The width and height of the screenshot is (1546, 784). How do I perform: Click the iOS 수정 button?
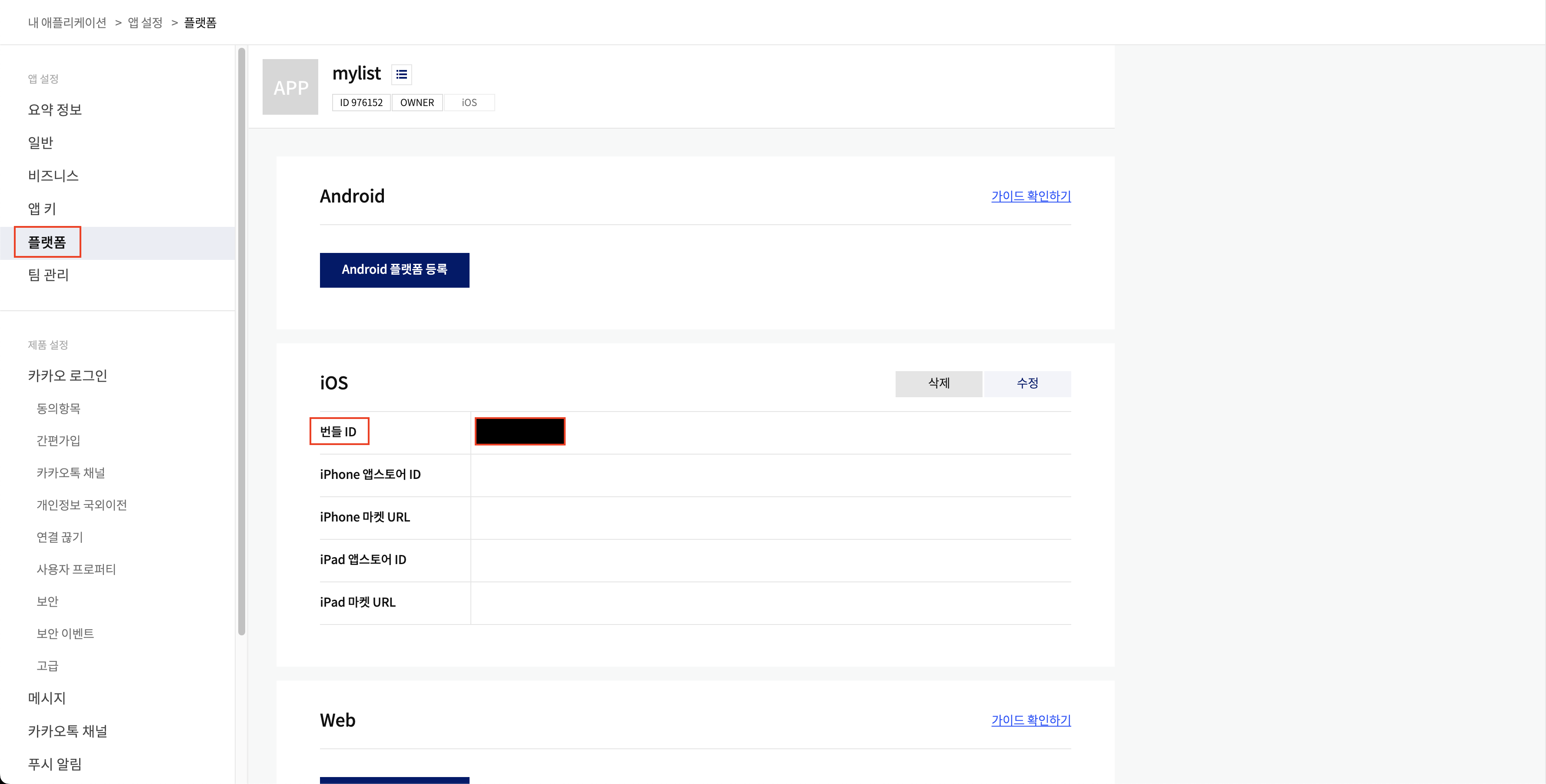click(x=1027, y=383)
